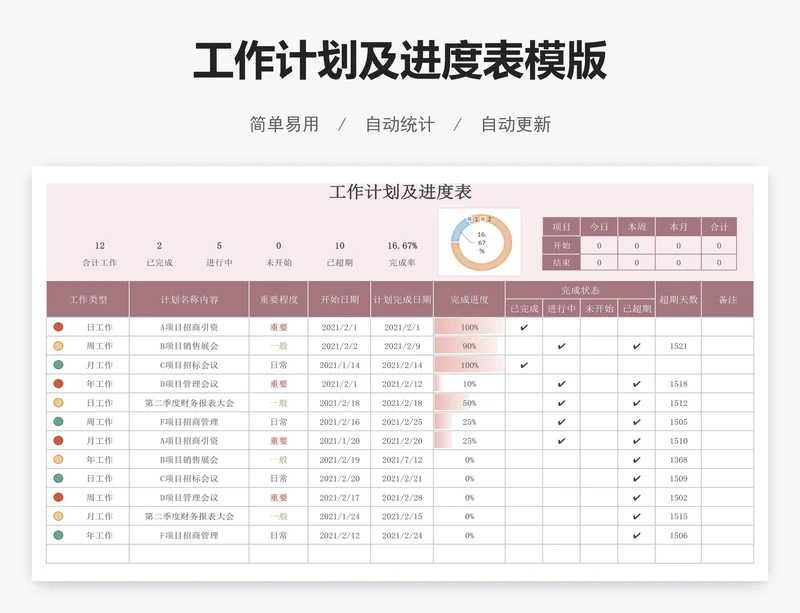Click the 1510 overdue days value

tap(679, 440)
